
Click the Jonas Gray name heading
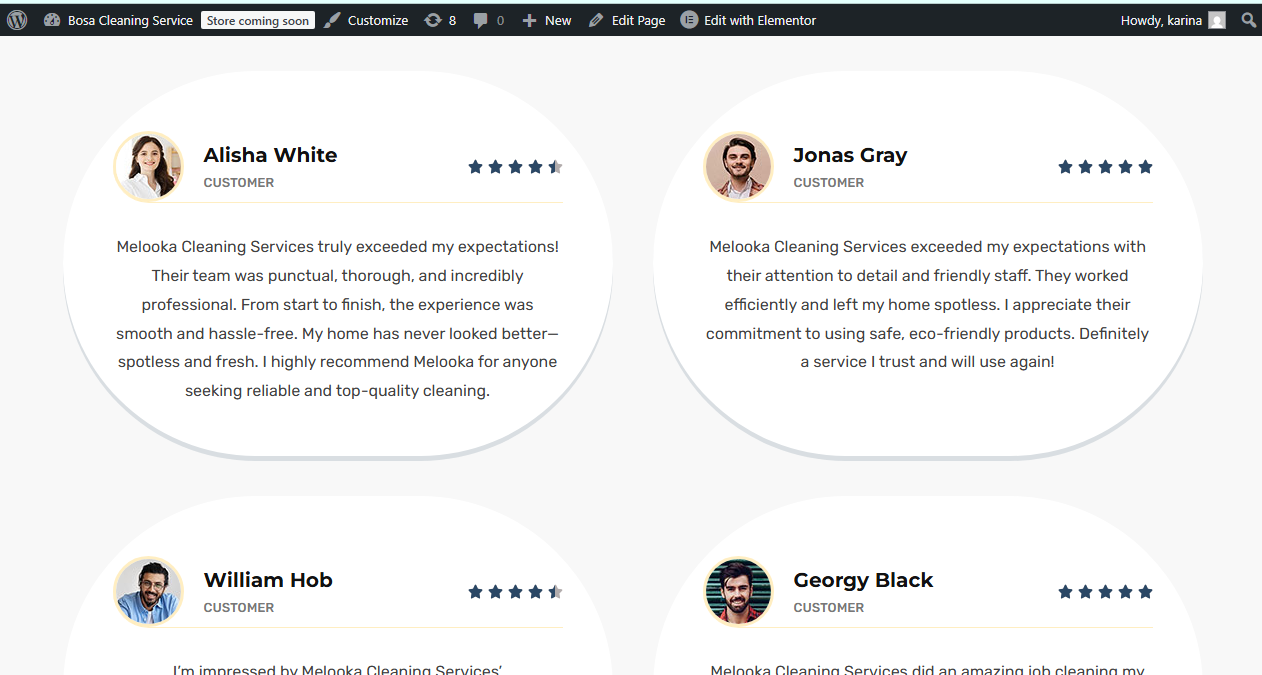pos(850,155)
